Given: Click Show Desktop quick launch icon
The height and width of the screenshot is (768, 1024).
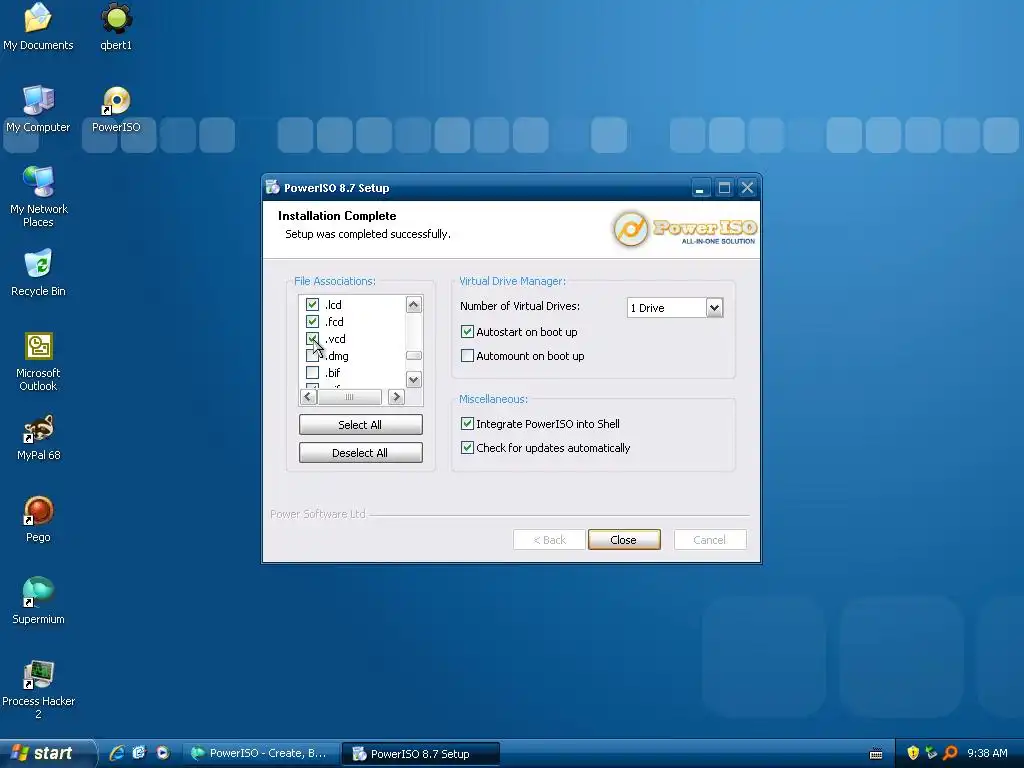Looking at the screenshot, I should (x=139, y=753).
